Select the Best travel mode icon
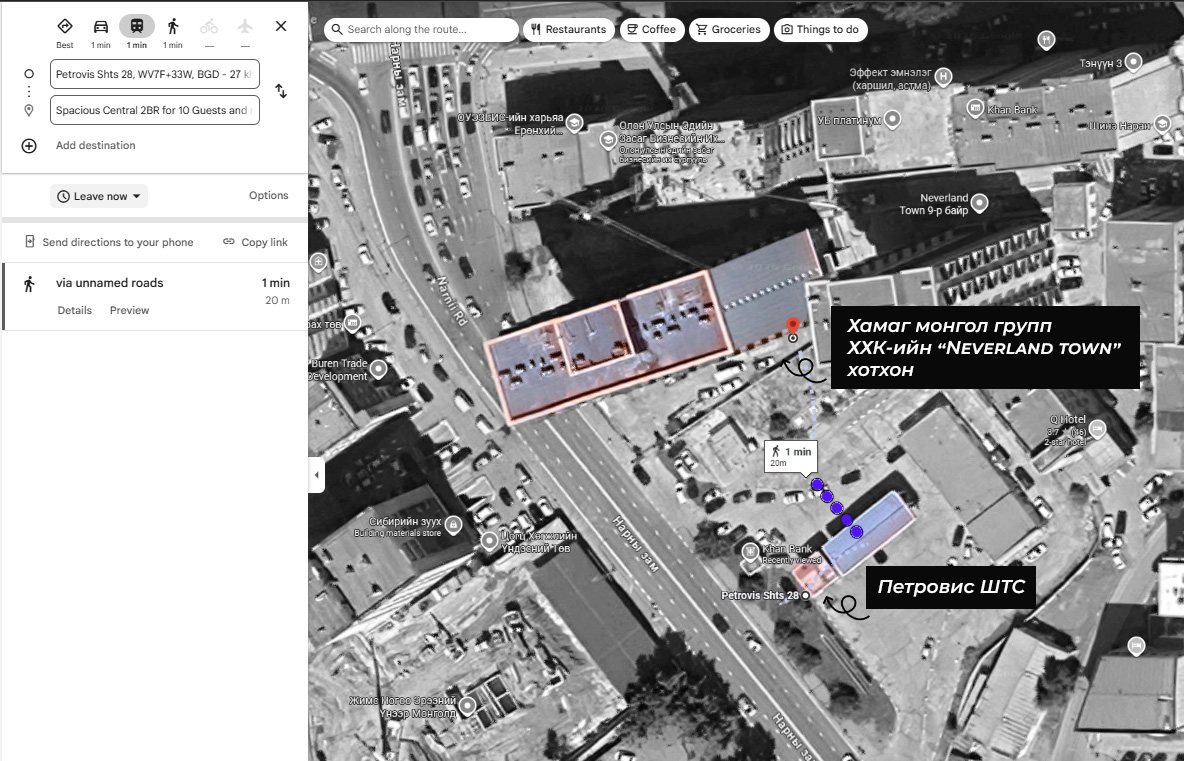 [65, 27]
